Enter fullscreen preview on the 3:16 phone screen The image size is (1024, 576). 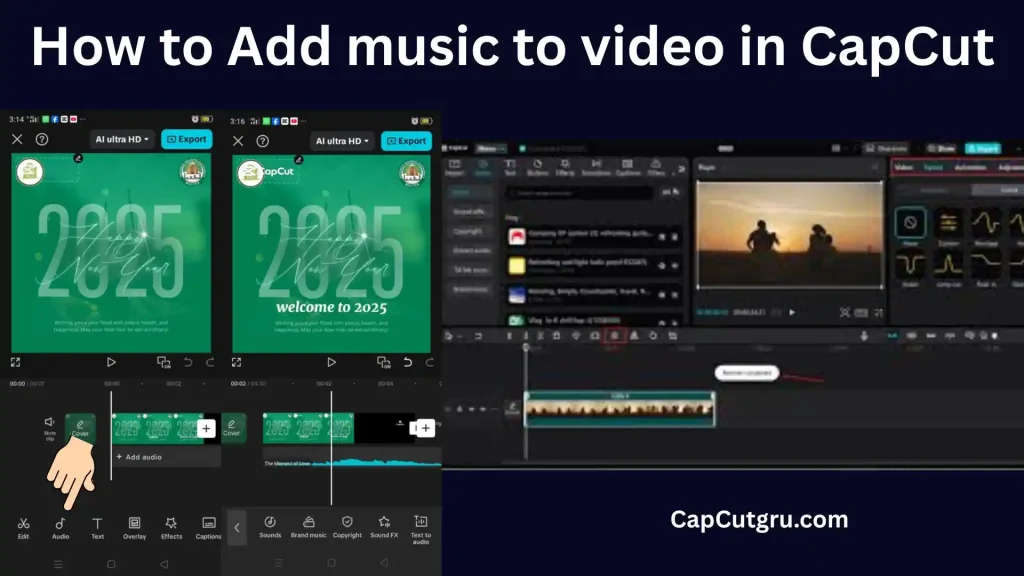click(236, 362)
